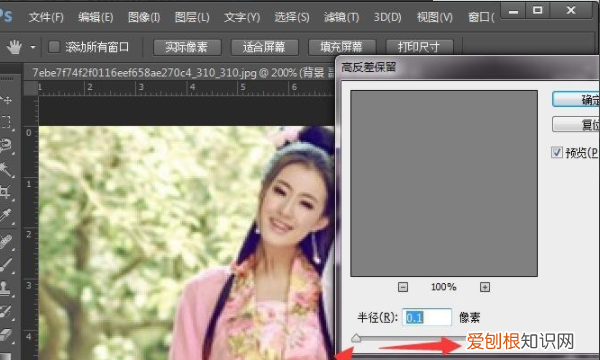Open the 窗口 menu
This screenshot has width=600, height=360.
[x=481, y=17]
